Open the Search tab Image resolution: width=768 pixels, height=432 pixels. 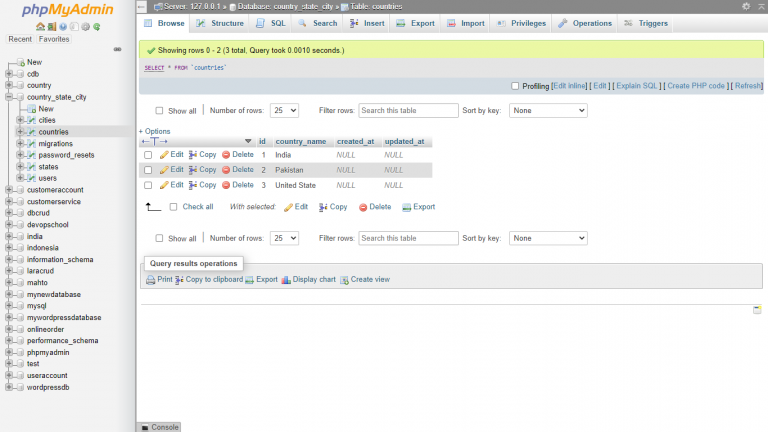tap(317, 23)
